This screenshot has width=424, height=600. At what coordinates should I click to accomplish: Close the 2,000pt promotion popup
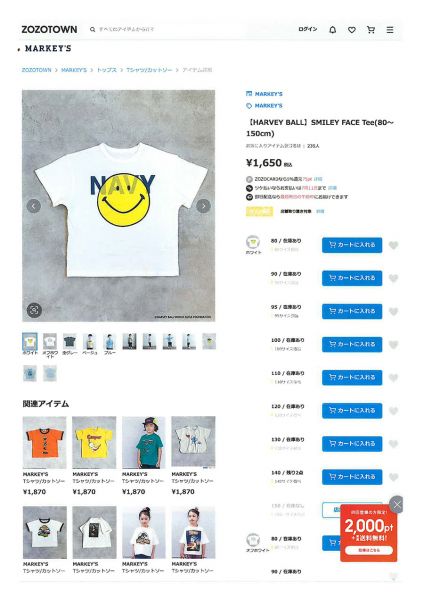[x=396, y=504]
